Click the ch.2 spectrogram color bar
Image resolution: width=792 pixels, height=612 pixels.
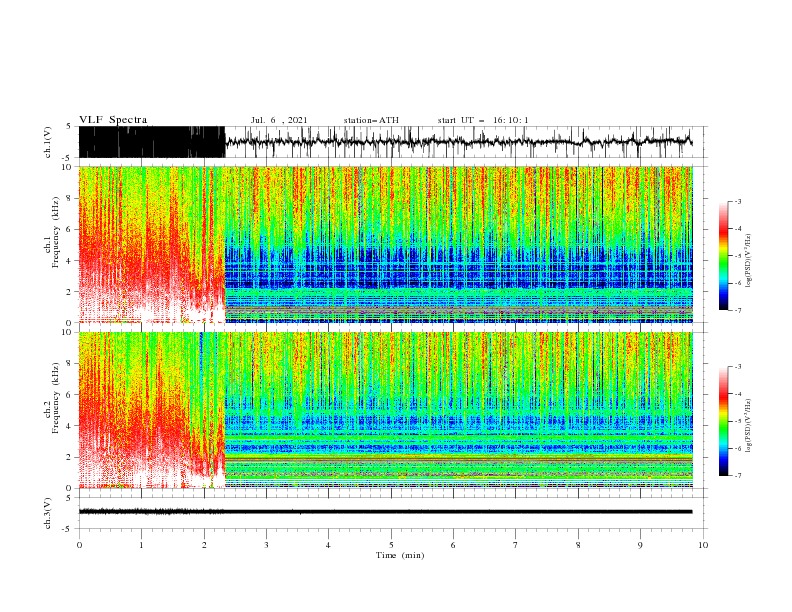[723, 421]
